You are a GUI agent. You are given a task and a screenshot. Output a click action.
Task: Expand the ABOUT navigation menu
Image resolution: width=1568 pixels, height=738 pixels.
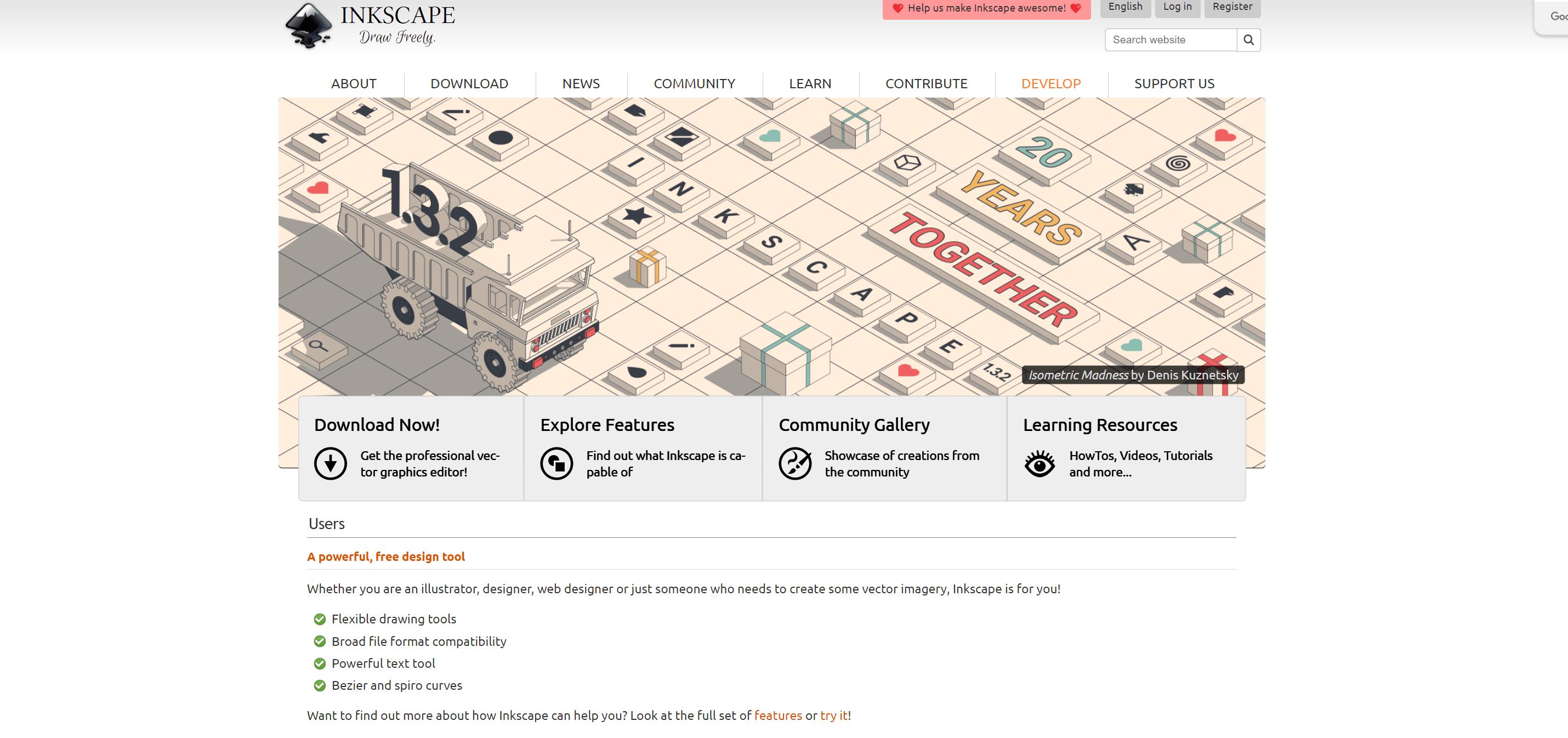click(x=353, y=83)
